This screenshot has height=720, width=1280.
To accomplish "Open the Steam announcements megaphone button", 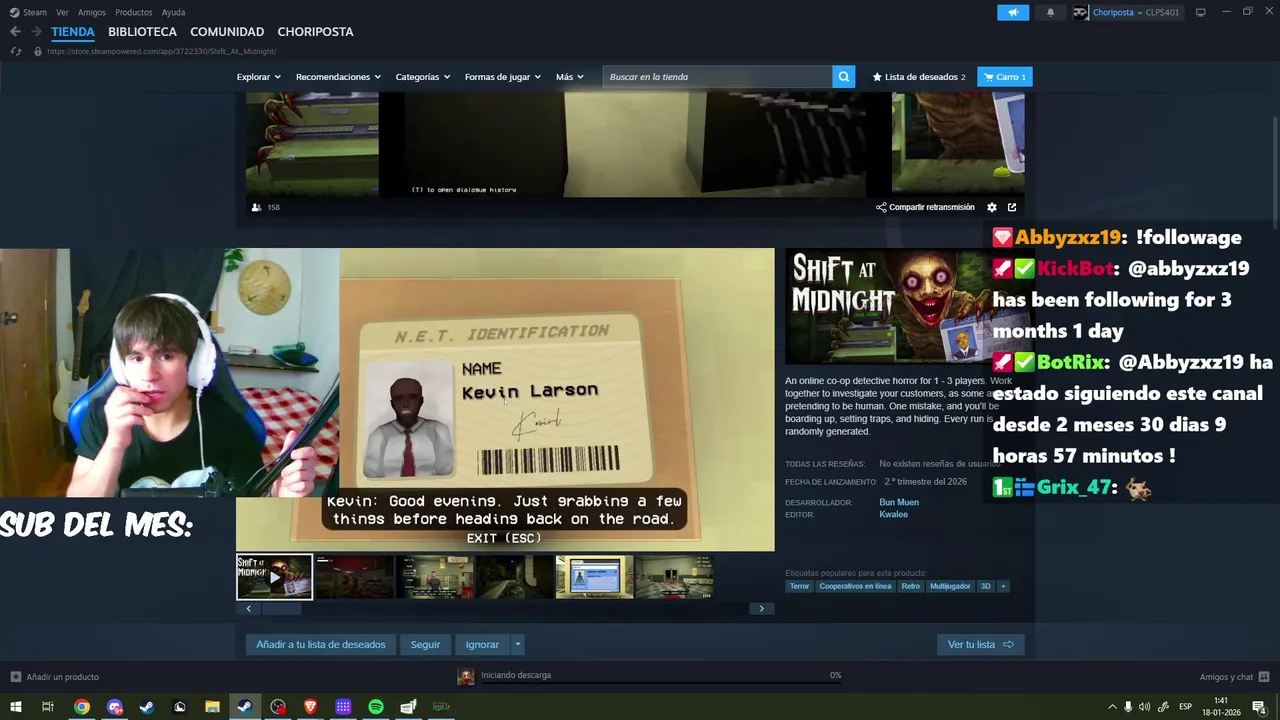I will point(1013,12).
